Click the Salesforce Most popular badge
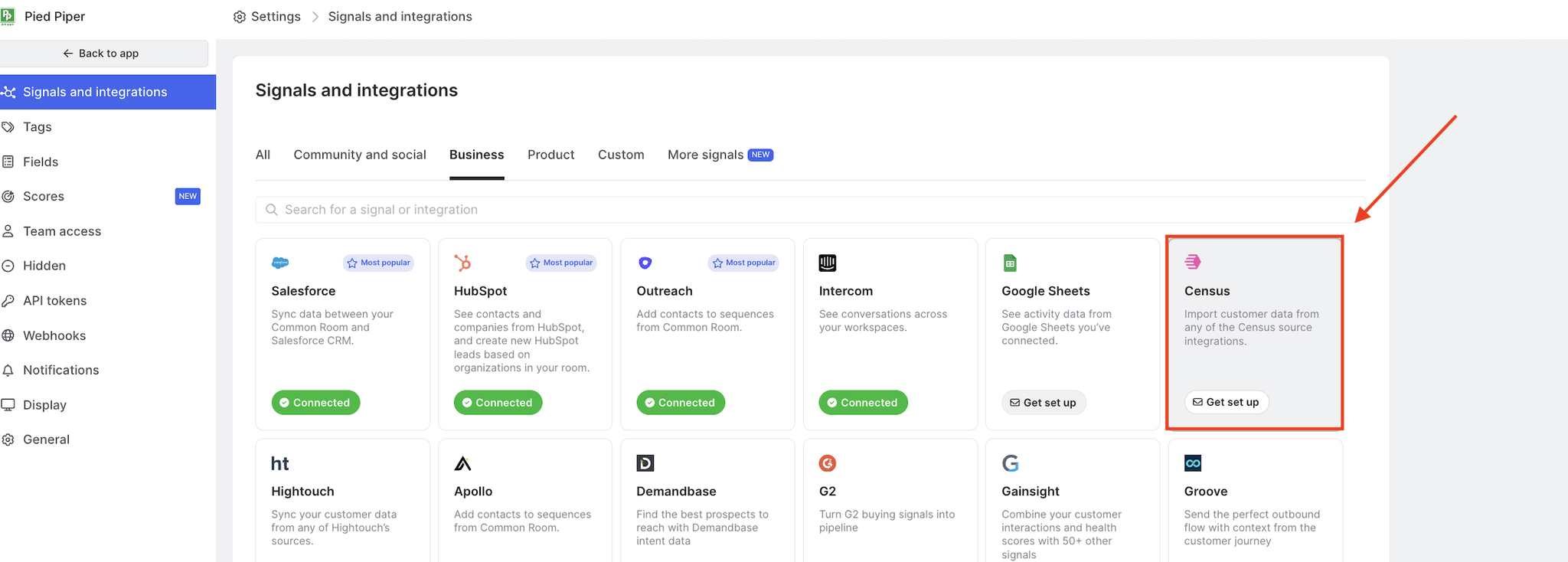 [x=378, y=263]
